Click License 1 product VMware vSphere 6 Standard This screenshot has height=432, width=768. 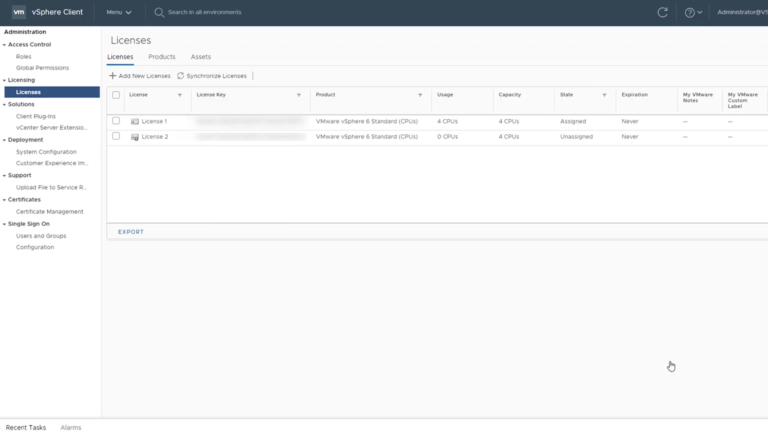[x=367, y=121]
